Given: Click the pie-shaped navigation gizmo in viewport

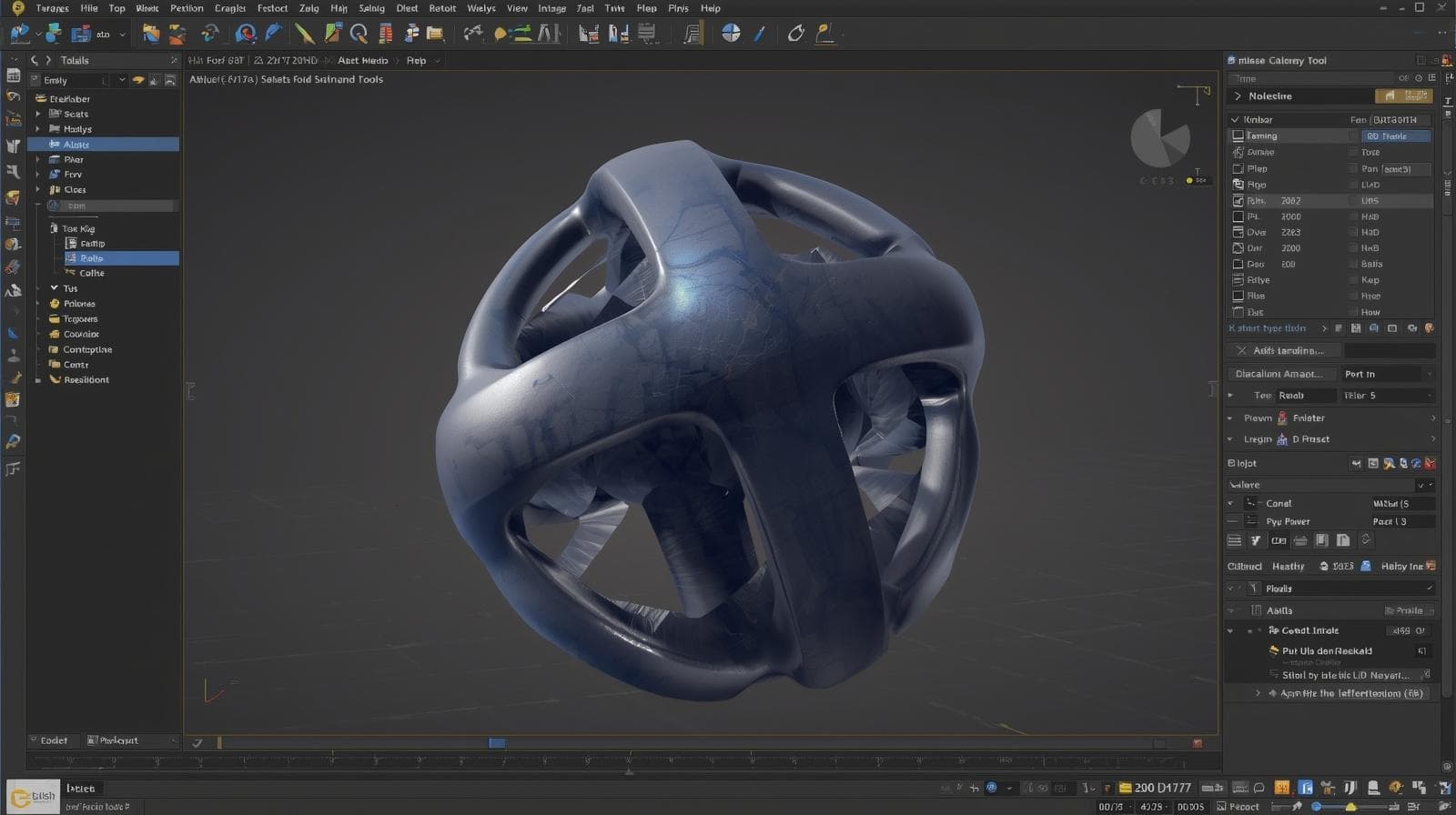Looking at the screenshot, I should point(1160,138).
